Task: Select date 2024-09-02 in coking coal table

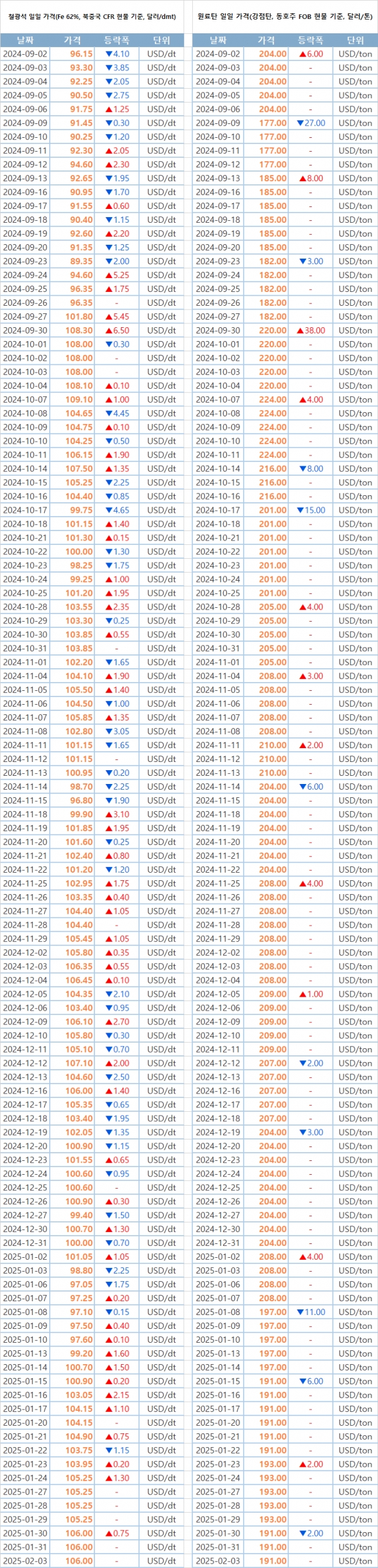Action: coord(218,54)
